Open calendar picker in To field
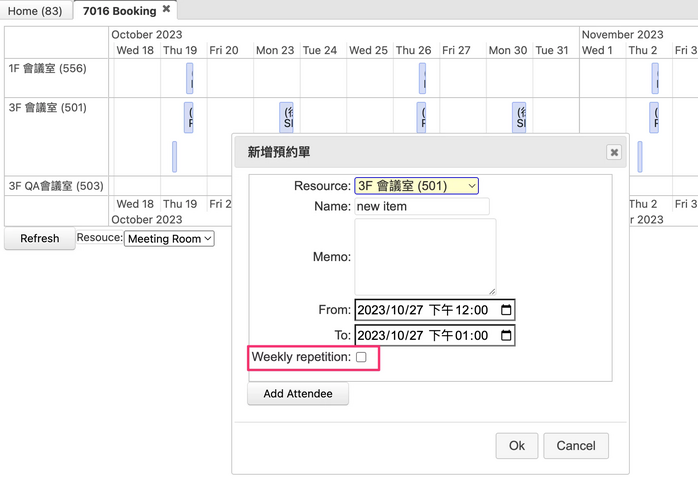This screenshot has width=698, height=479. pyautogui.click(x=506, y=336)
